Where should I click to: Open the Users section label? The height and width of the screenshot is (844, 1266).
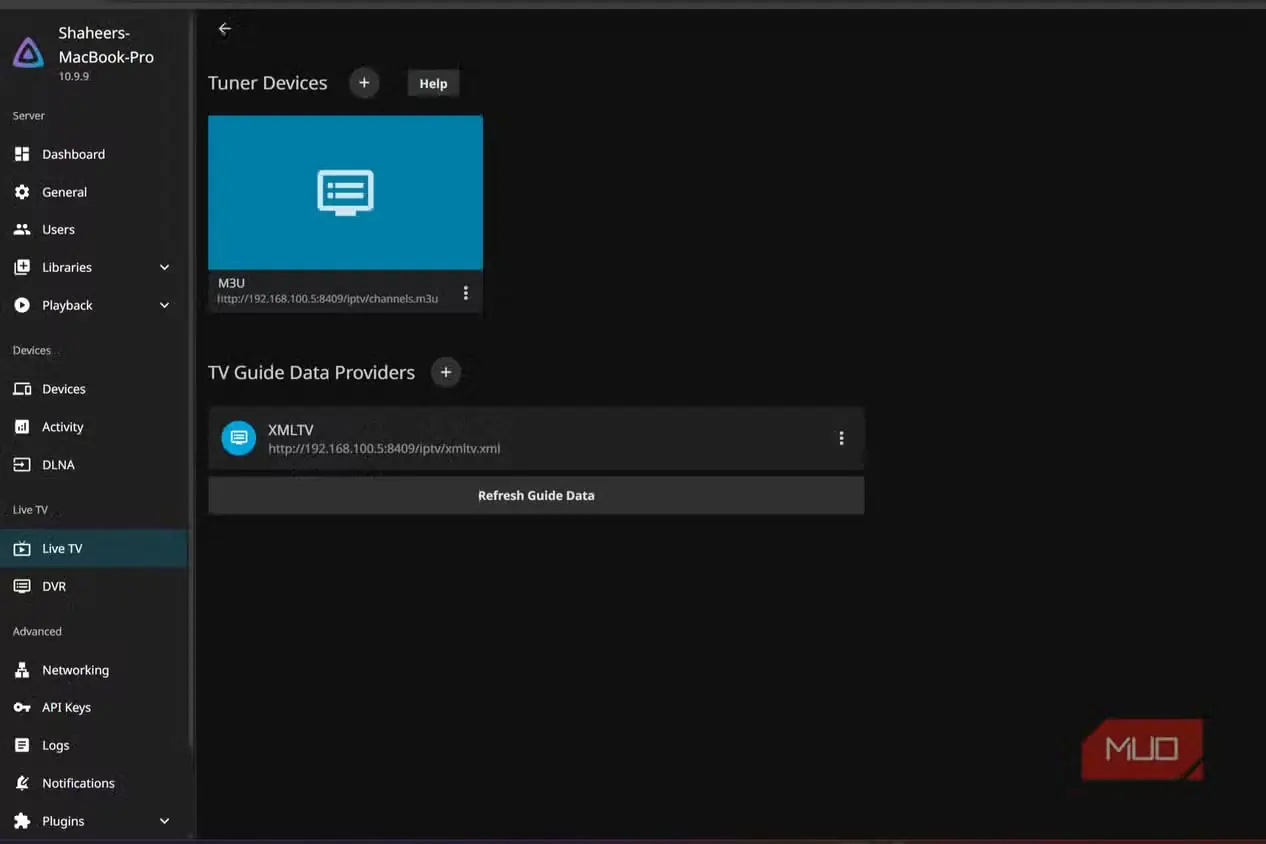click(58, 230)
